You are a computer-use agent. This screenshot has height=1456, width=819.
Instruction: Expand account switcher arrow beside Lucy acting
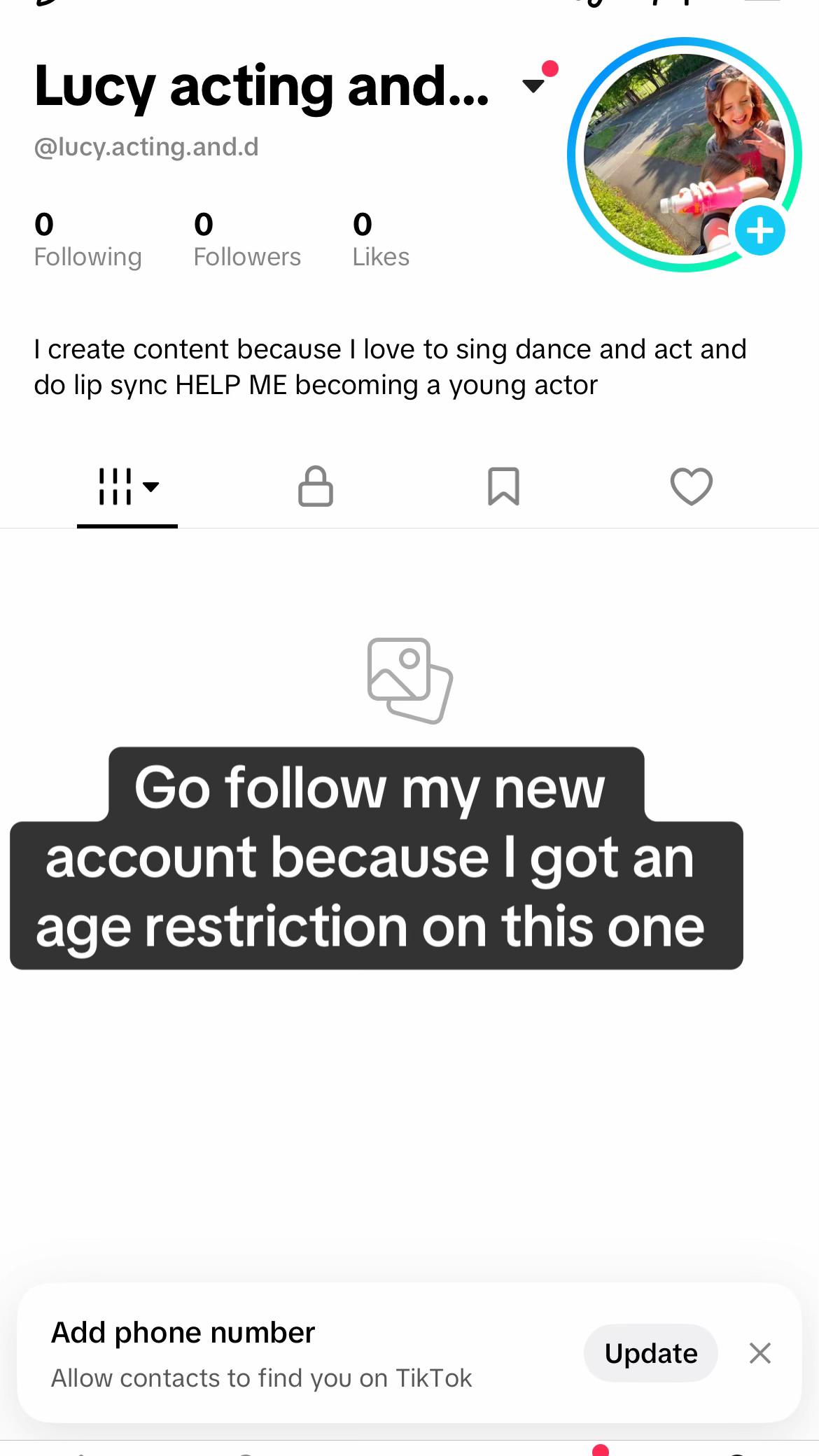click(533, 87)
